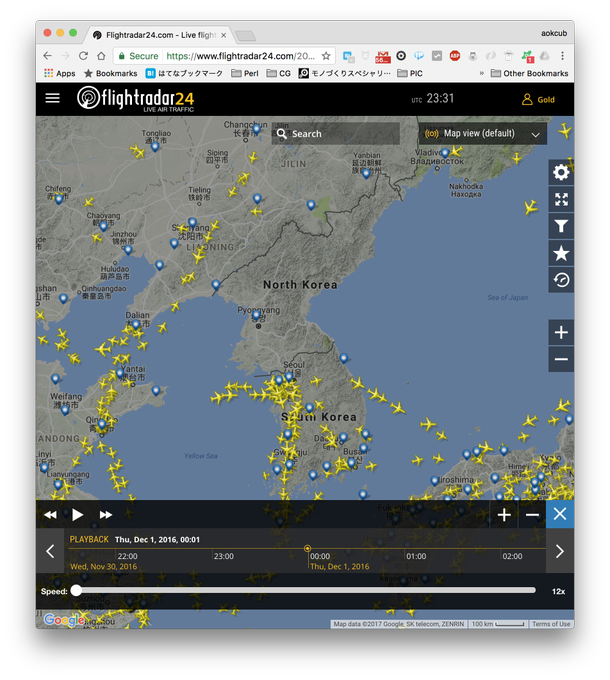Viewport: 610px width, 680px height.
Task: Click the Dalian airport pin
Action: point(136,324)
